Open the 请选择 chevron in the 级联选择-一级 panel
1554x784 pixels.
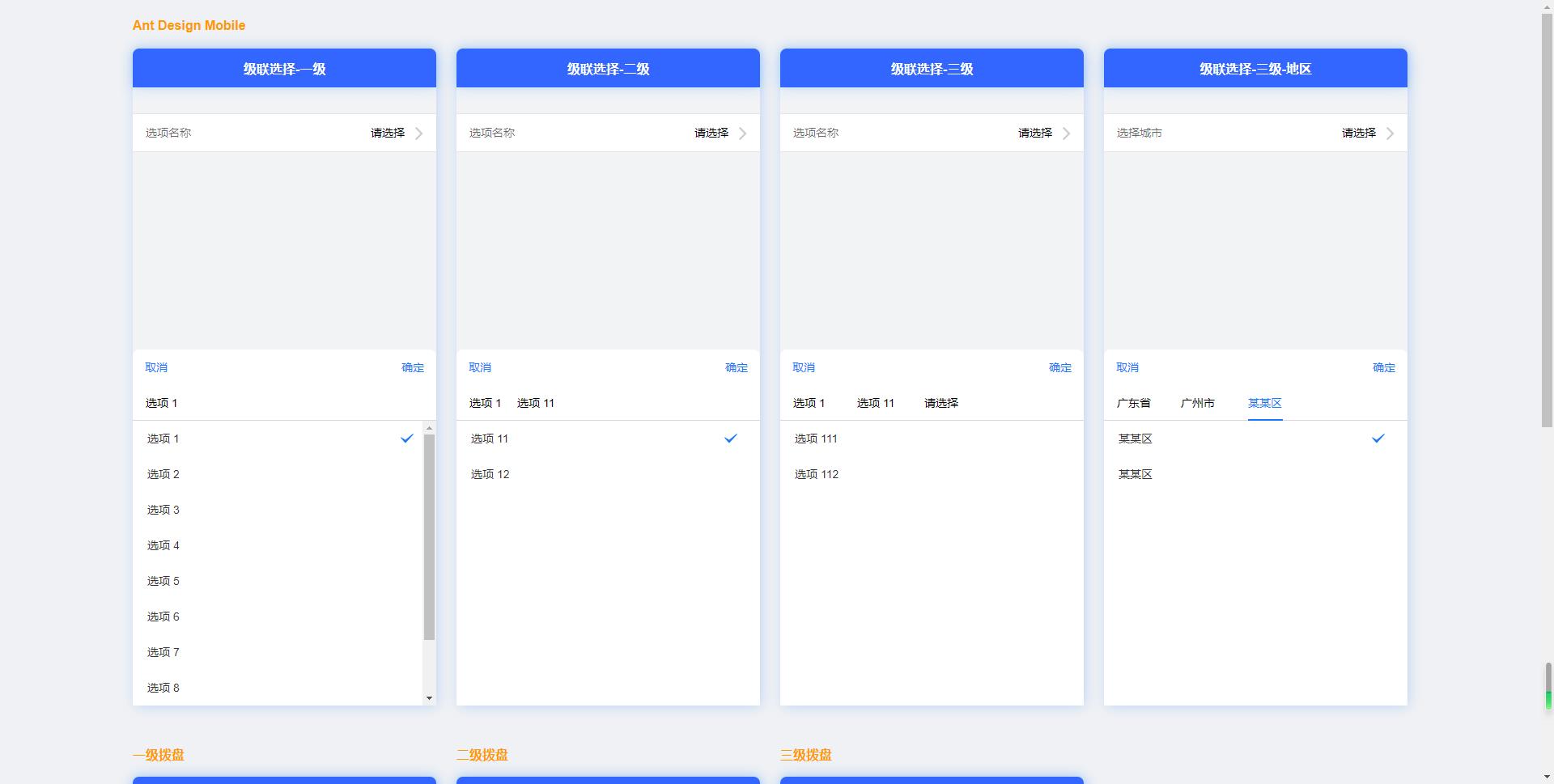click(x=418, y=133)
